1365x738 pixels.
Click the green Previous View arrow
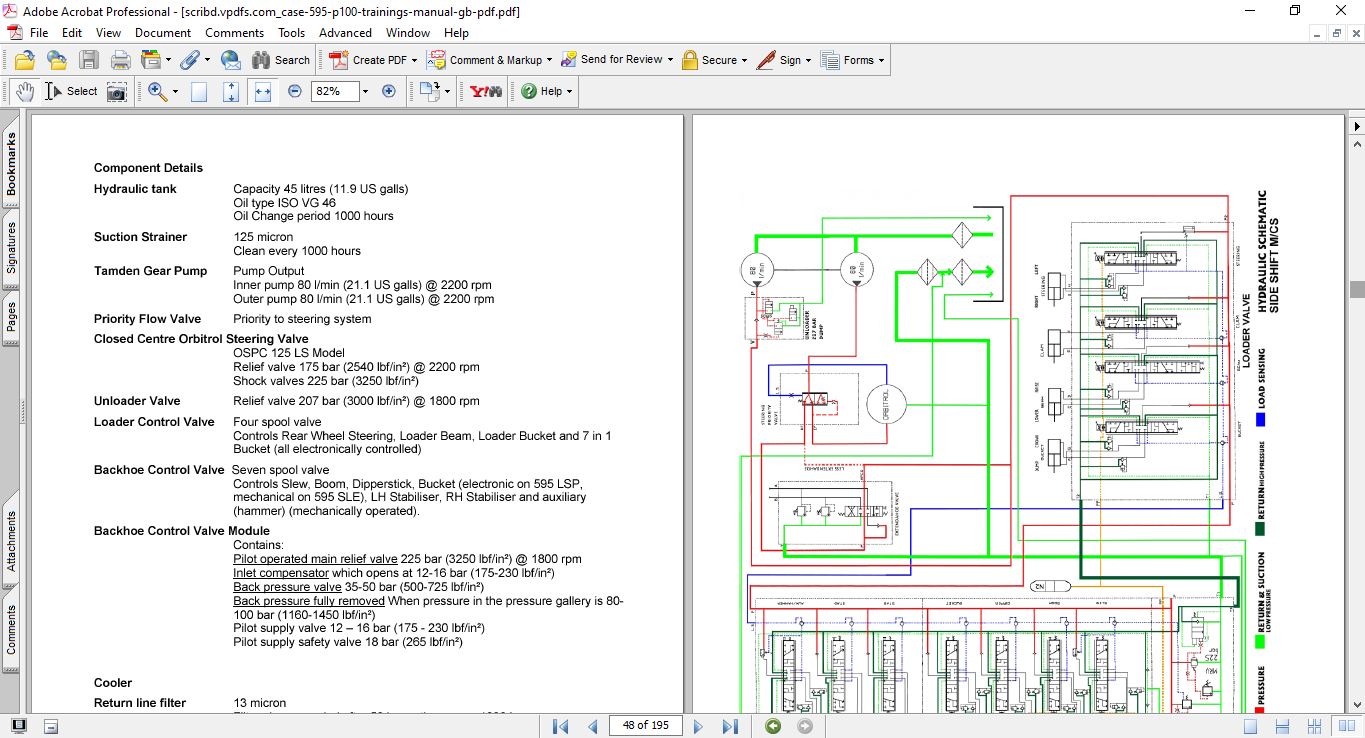click(x=773, y=726)
